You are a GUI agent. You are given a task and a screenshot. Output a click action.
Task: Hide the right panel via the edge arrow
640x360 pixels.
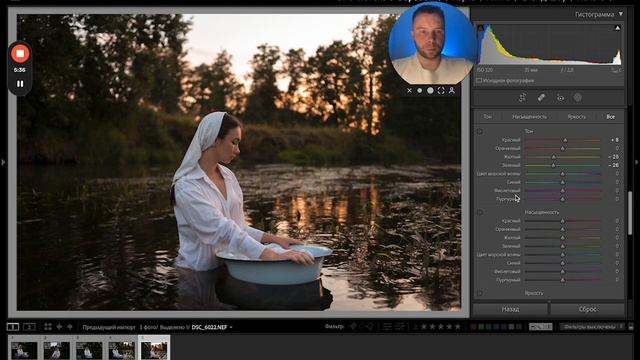click(637, 162)
